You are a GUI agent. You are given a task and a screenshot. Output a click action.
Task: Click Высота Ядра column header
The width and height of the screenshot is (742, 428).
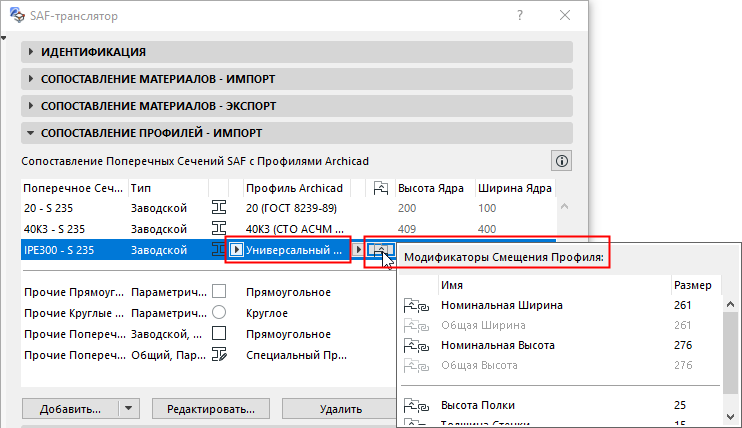point(434,188)
